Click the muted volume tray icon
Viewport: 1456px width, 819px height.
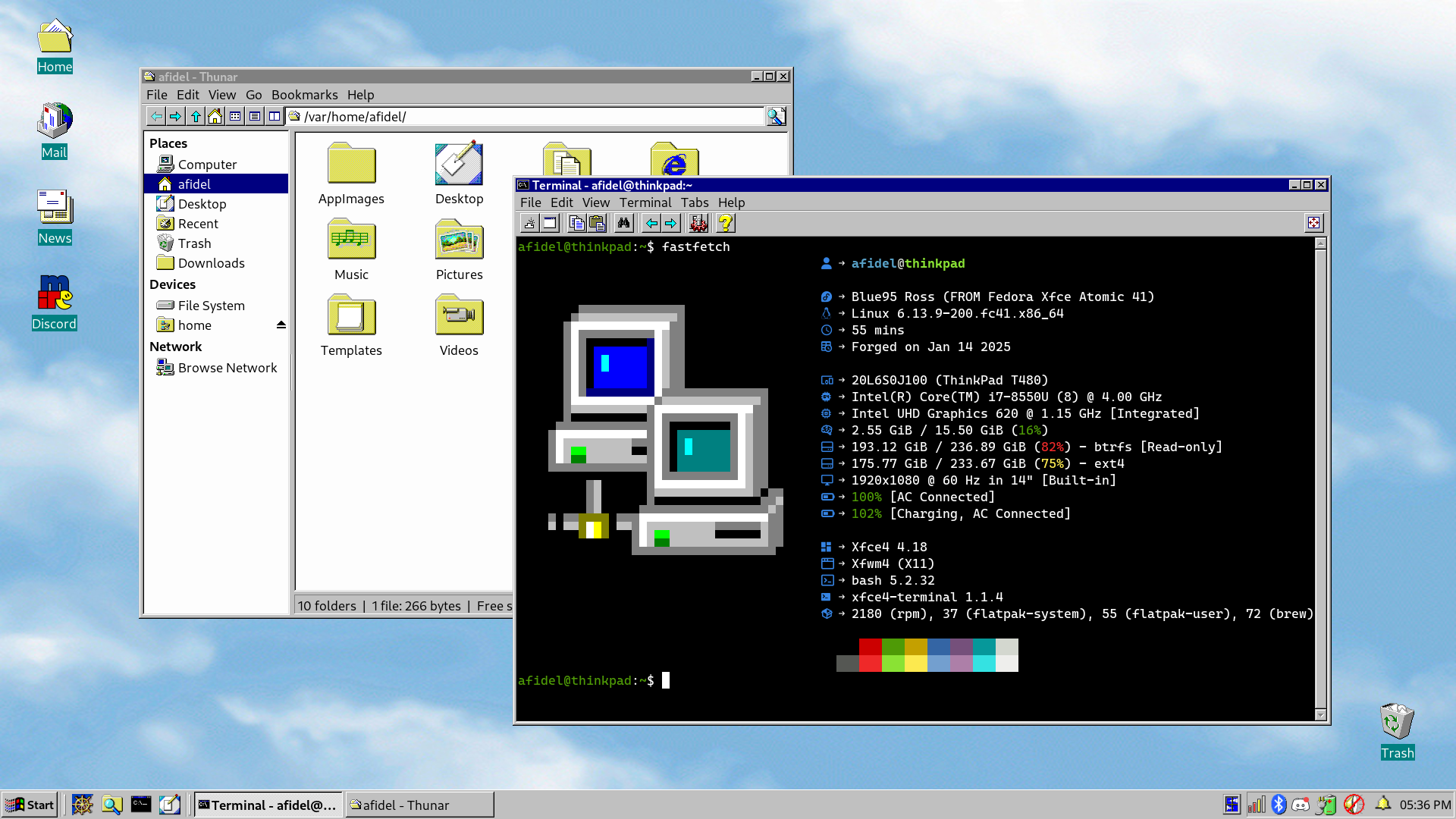point(1354,805)
